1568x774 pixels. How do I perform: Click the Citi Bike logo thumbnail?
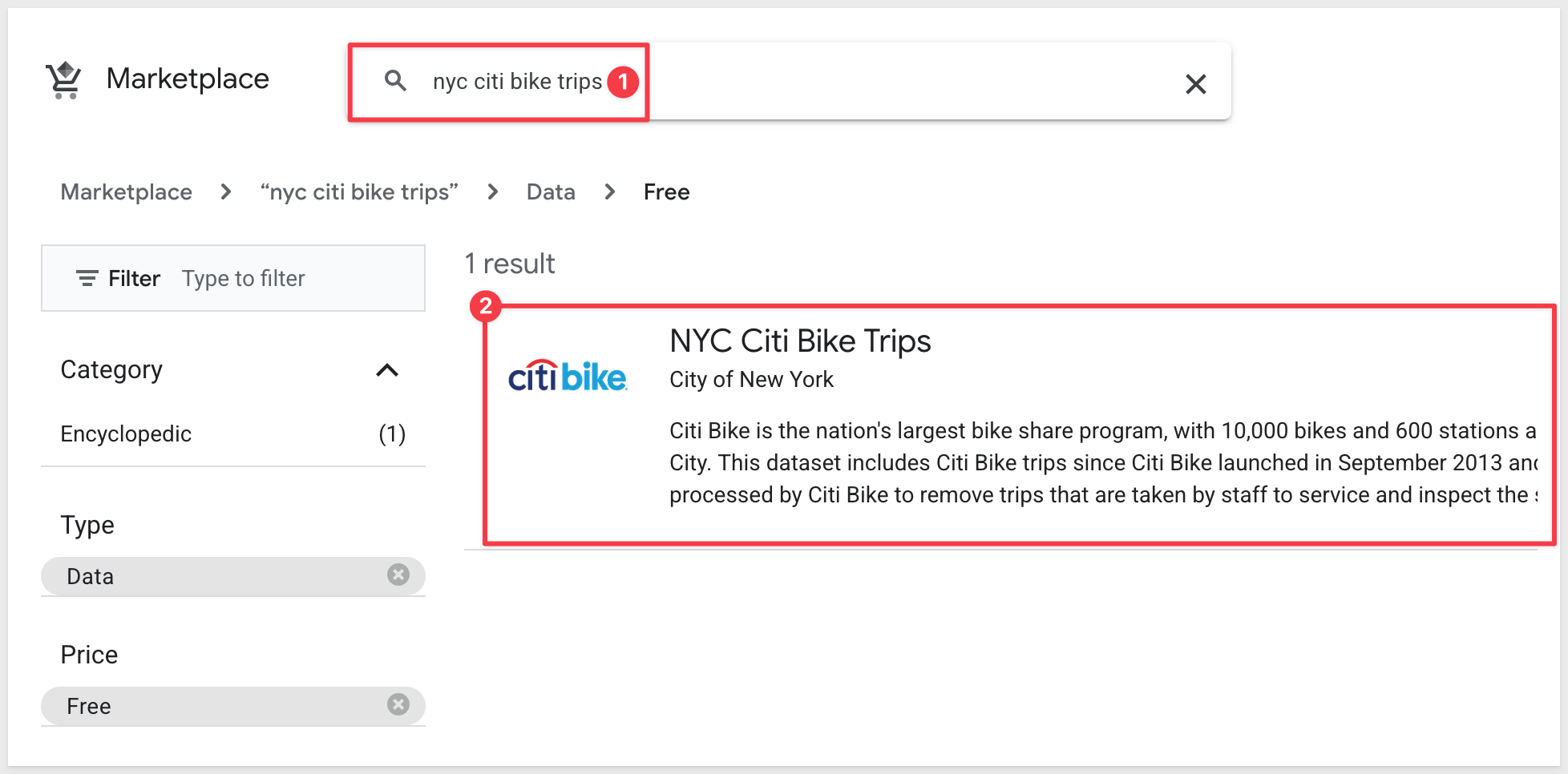[x=568, y=377]
